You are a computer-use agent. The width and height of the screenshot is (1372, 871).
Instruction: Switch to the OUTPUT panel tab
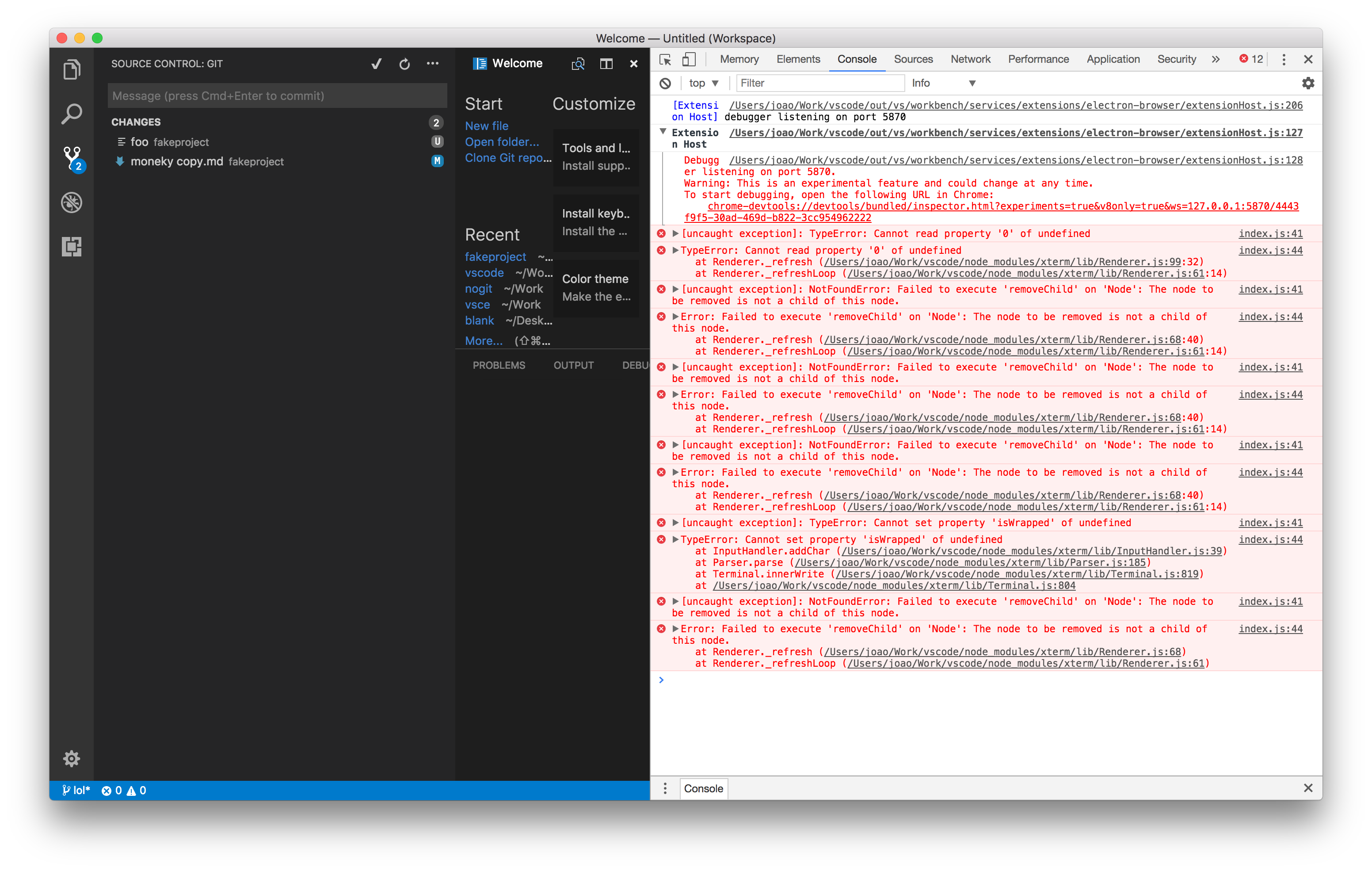click(x=573, y=365)
